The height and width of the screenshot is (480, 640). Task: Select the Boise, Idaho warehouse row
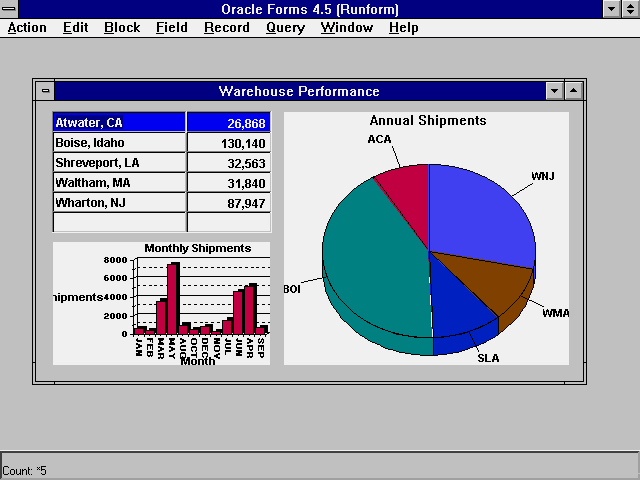[x=119, y=143]
